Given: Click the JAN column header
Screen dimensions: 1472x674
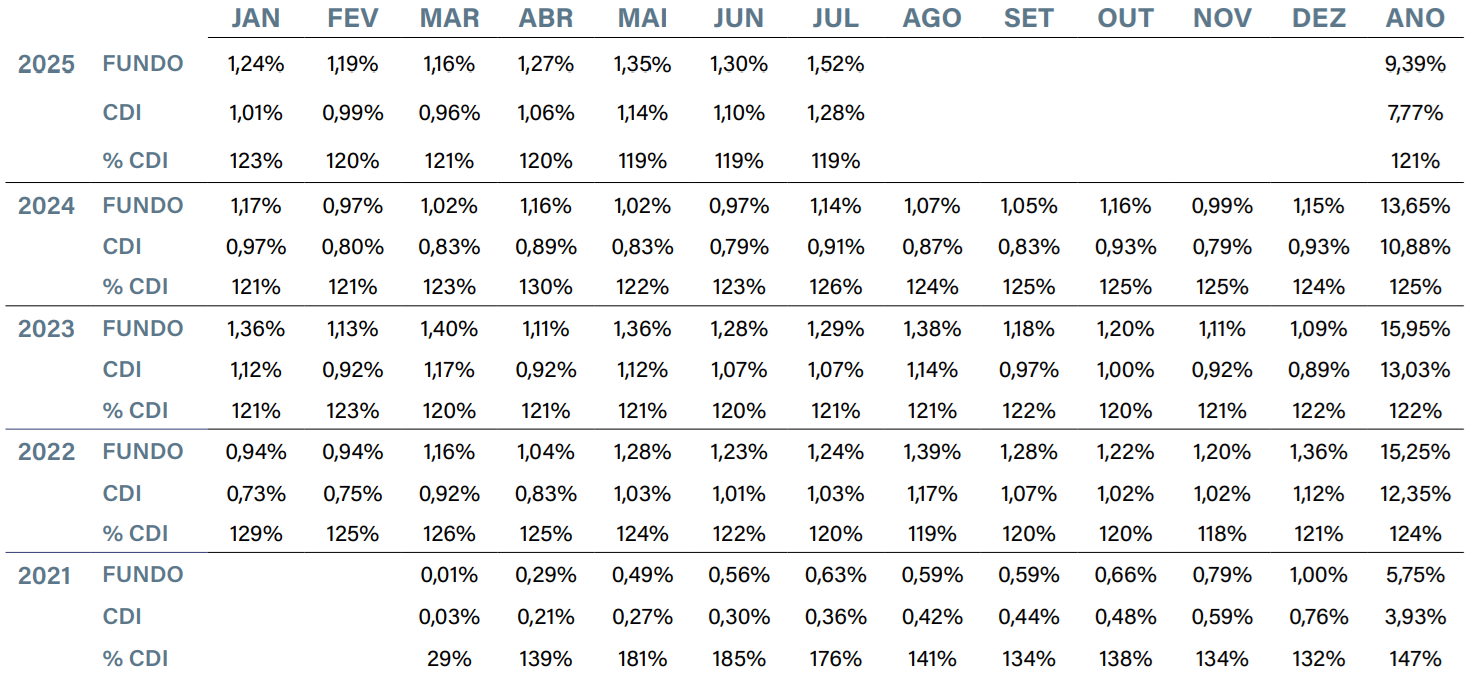Looking at the screenshot, I should (256, 18).
